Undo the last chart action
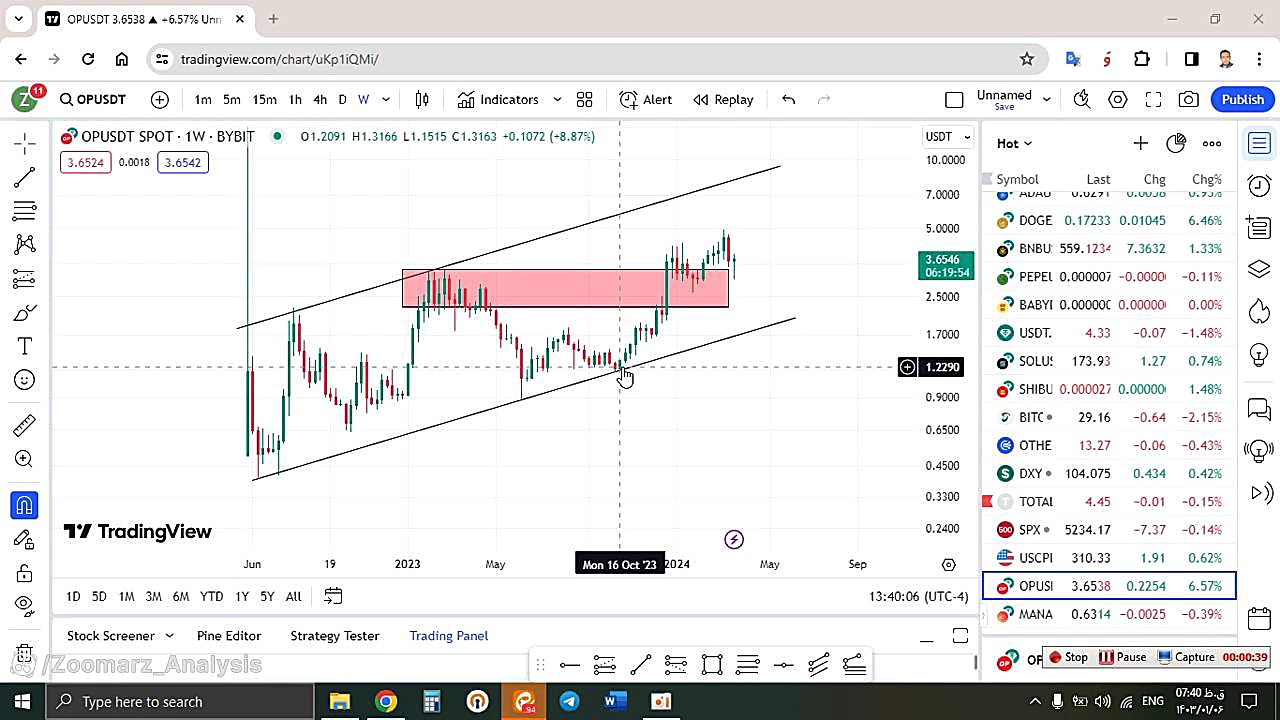The width and height of the screenshot is (1280, 720). coord(789,99)
